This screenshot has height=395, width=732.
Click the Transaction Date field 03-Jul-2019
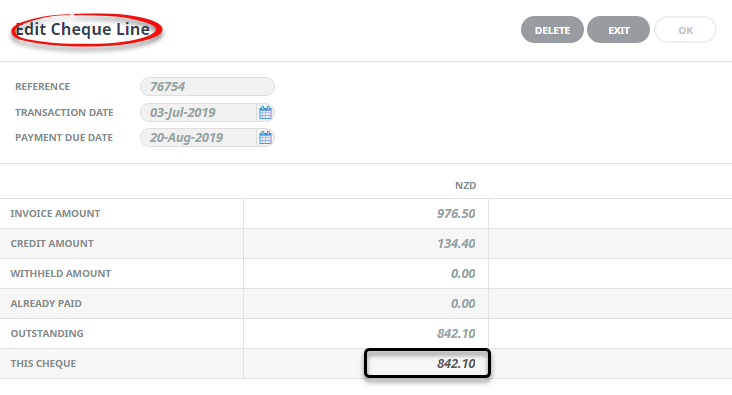pos(198,113)
